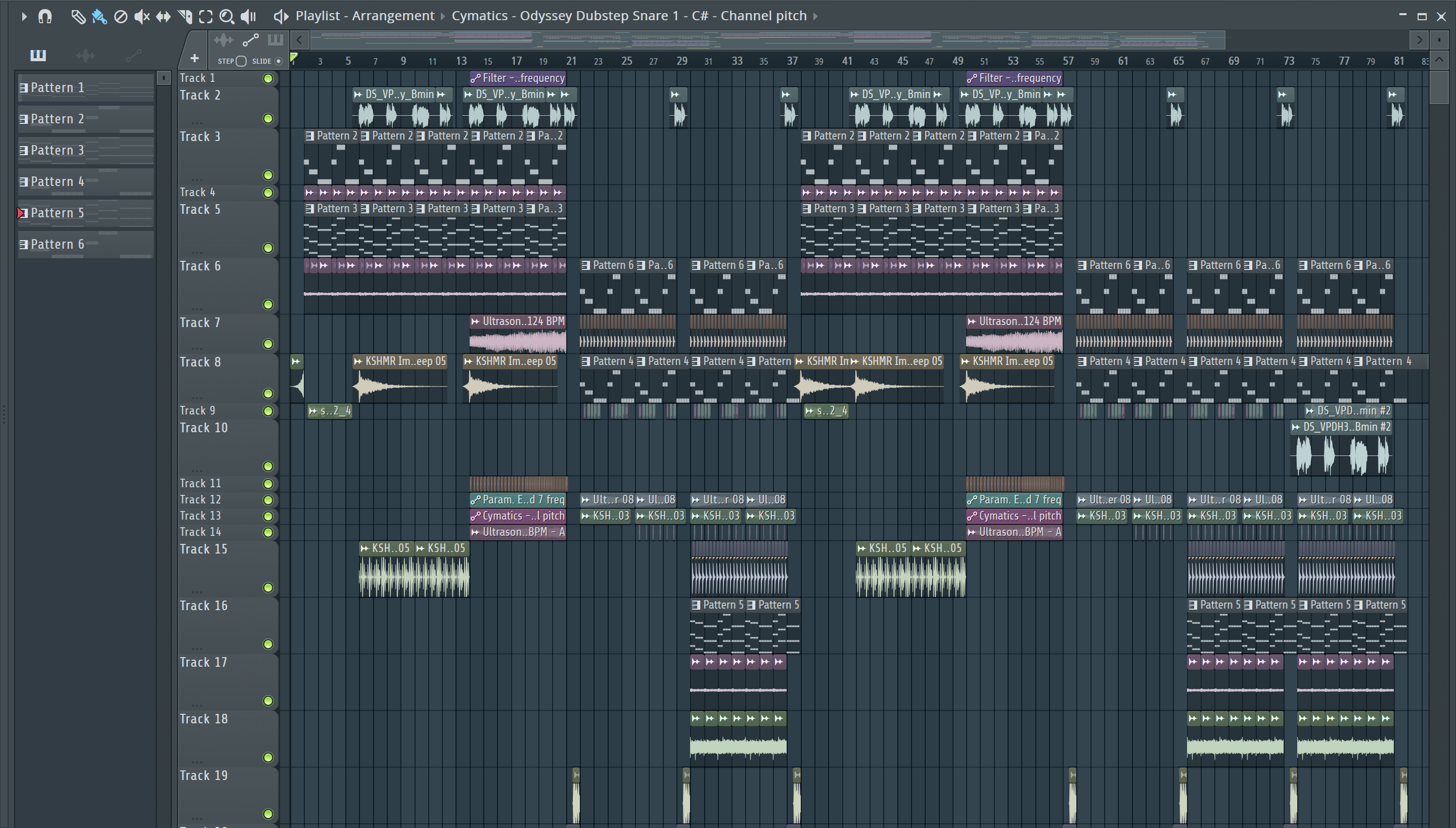The height and width of the screenshot is (828, 1456).
Task: Select the Draw pencil tool
Action: point(78,17)
